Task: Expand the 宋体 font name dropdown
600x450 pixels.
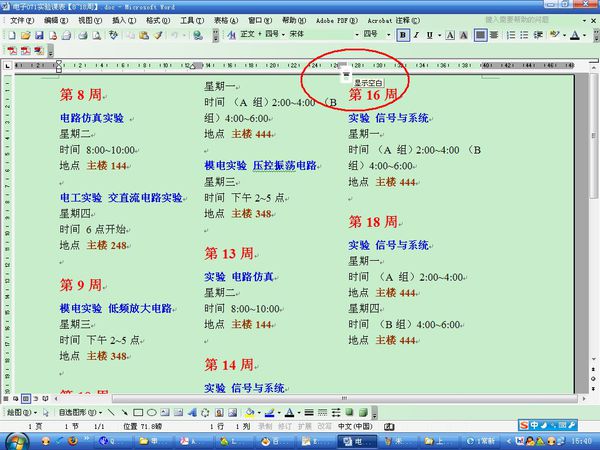Action: tap(357, 34)
